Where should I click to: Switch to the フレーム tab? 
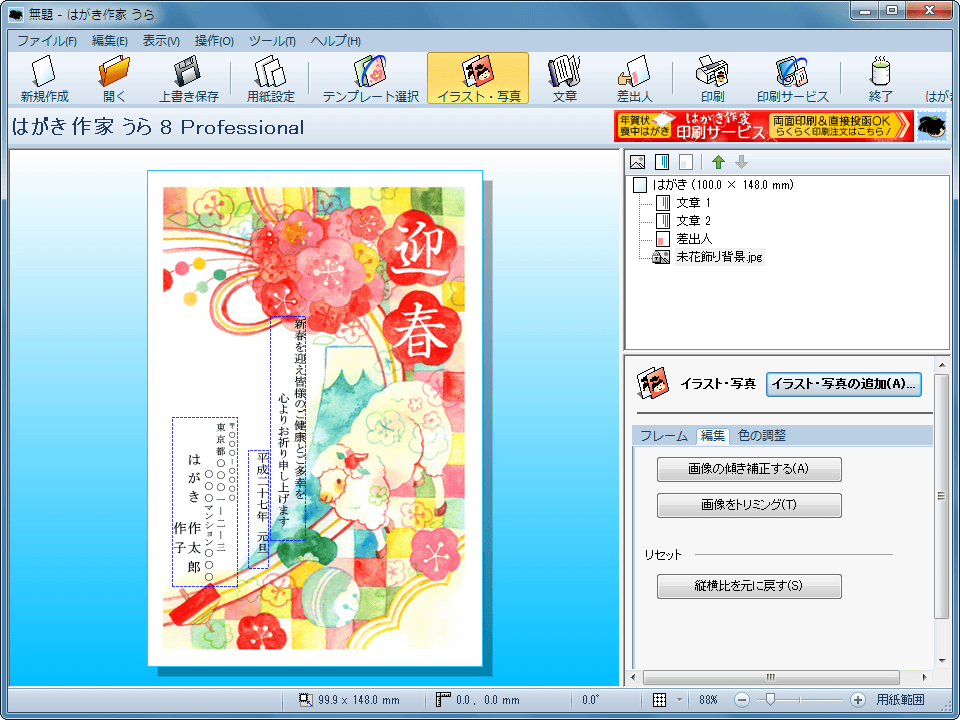[664, 436]
